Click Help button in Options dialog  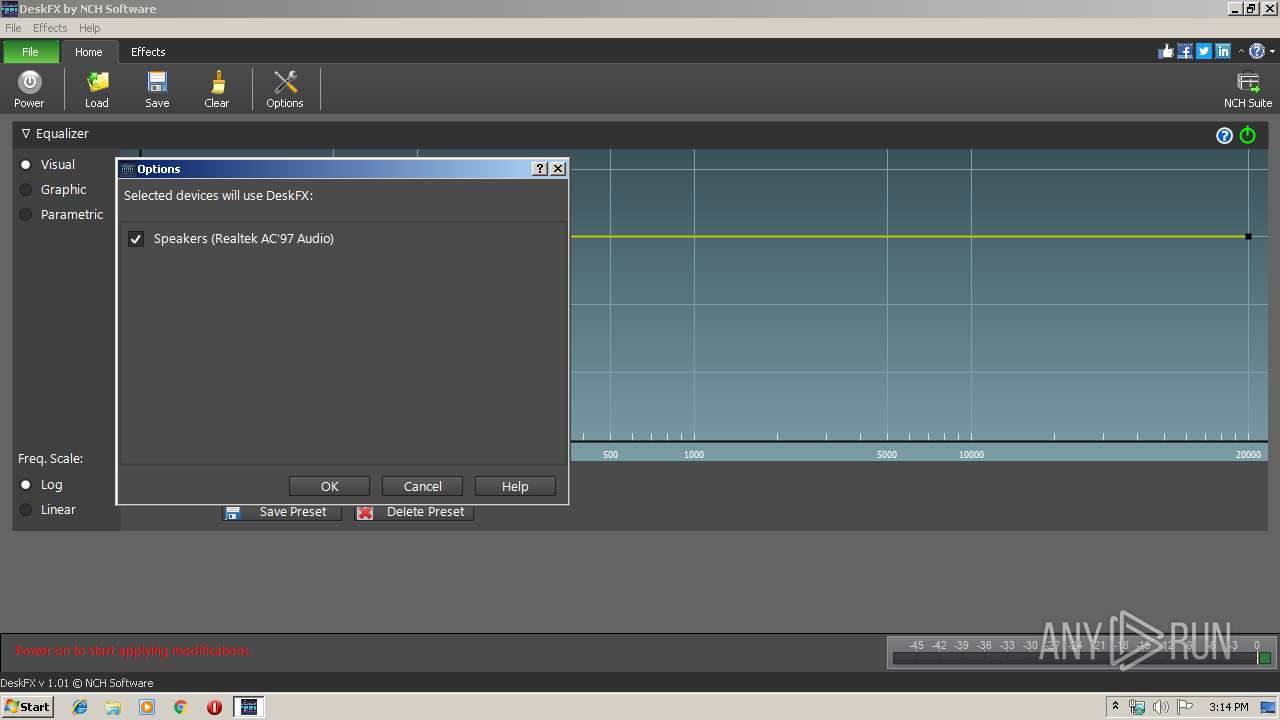[x=515, y=486]
